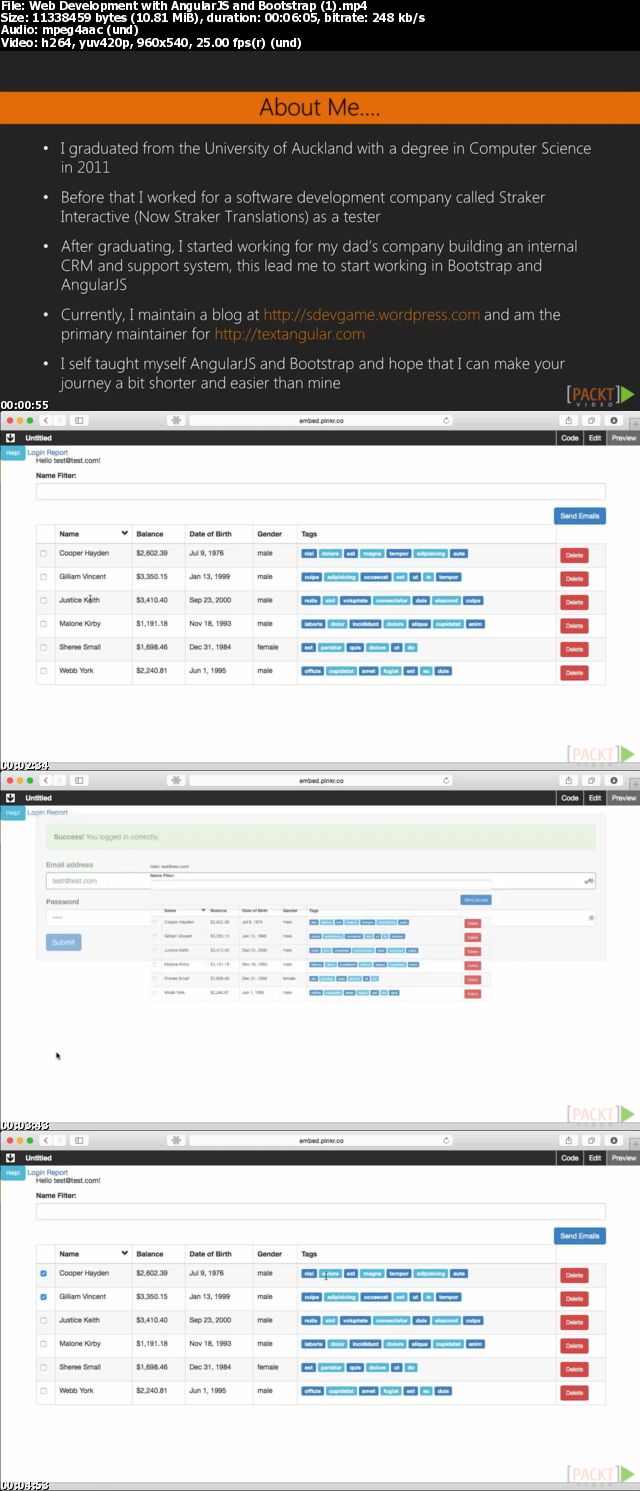Uncheck Gilliam Vincent's checkbox in the 00:04:53 frame
Image resolution: width=640 pixels, height=1491 pixels.
click(x=43, y=1297)
